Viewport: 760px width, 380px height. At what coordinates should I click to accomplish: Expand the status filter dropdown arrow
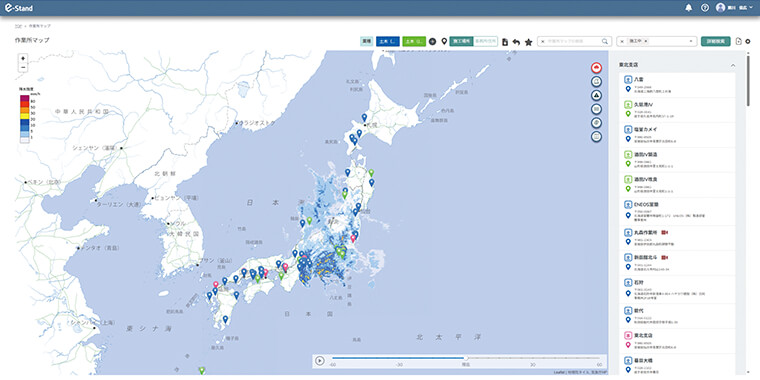[x=690, y=42]
